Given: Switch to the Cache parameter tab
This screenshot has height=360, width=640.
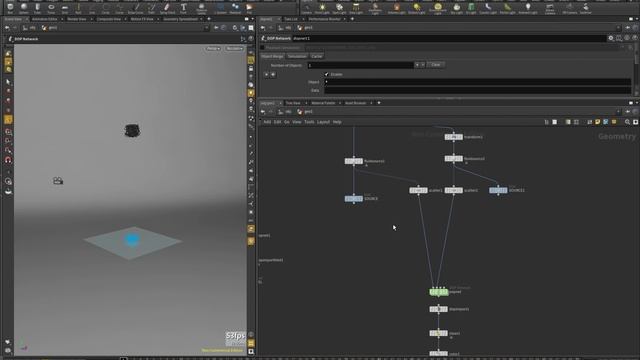Looking at the screenshot, I should click(x=317, y=56).
